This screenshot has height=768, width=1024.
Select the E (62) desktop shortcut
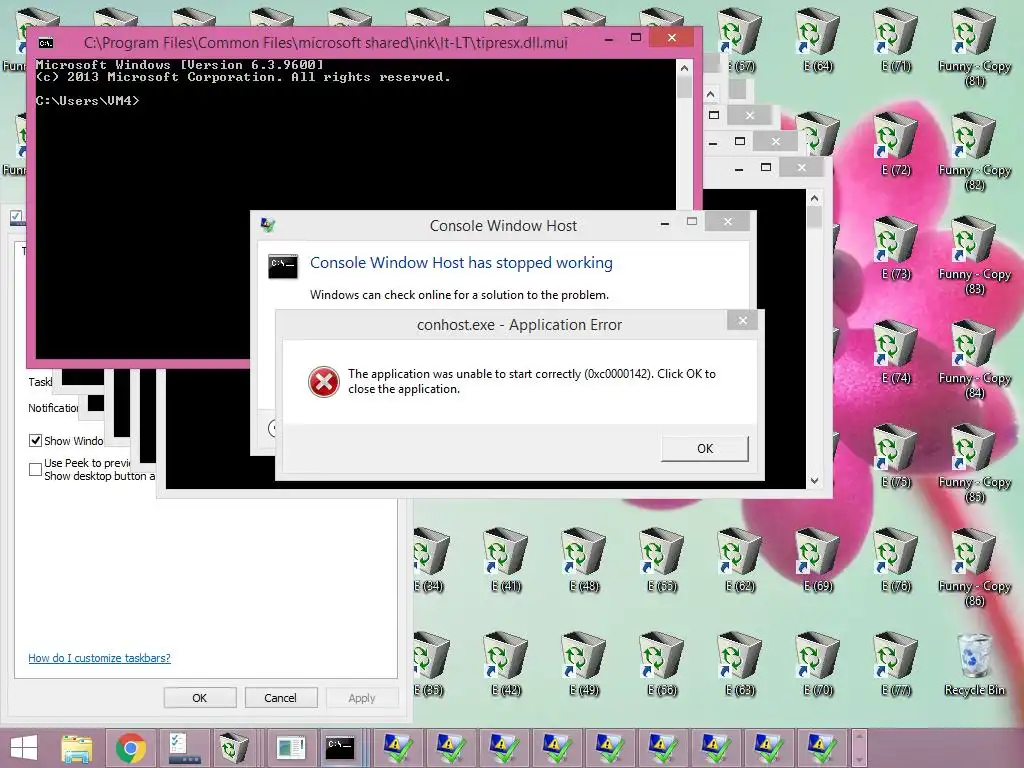coord(740,560)
